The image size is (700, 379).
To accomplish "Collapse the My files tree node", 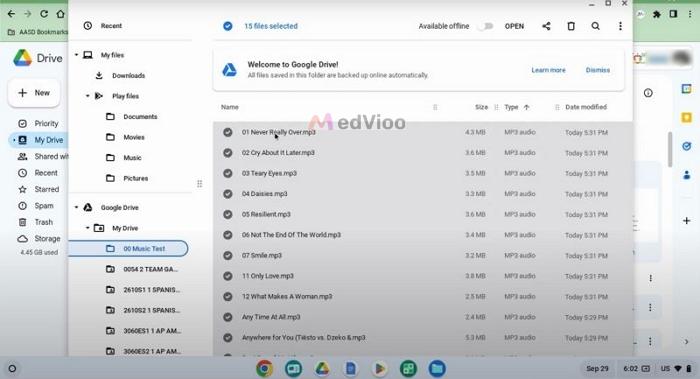I will (76, 55).
